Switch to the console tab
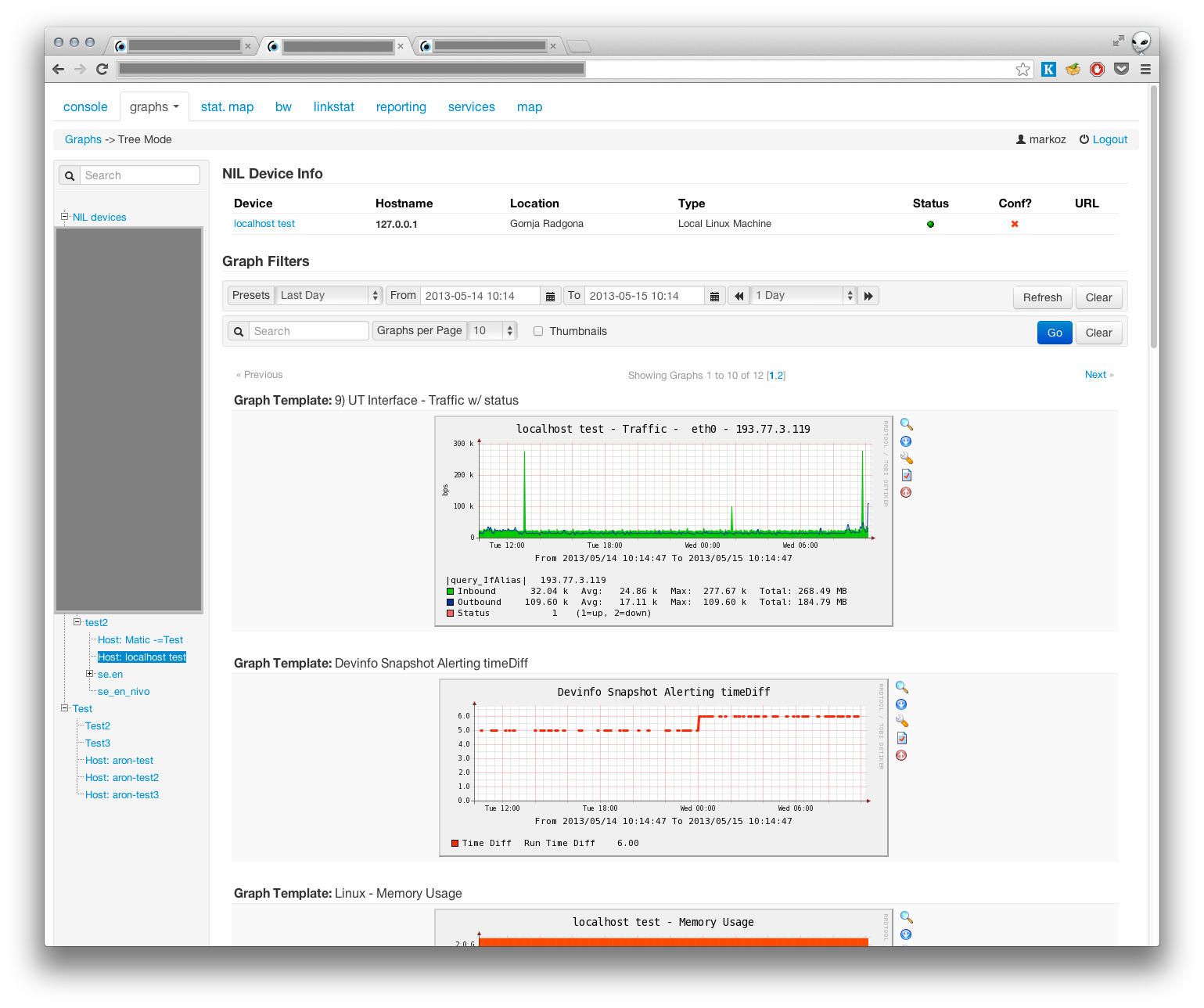The height and width of the screenshot is (1008, 1204). point(85,106)
